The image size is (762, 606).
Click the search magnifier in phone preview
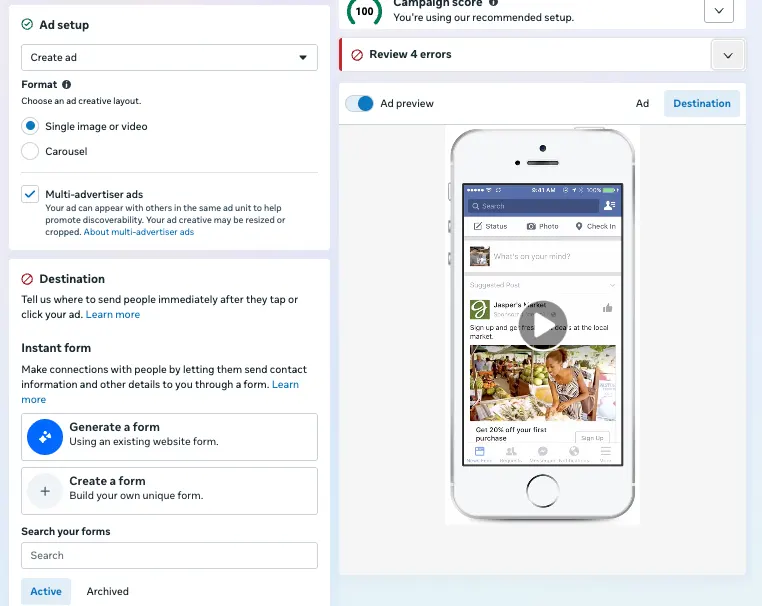tap(476, 206)
